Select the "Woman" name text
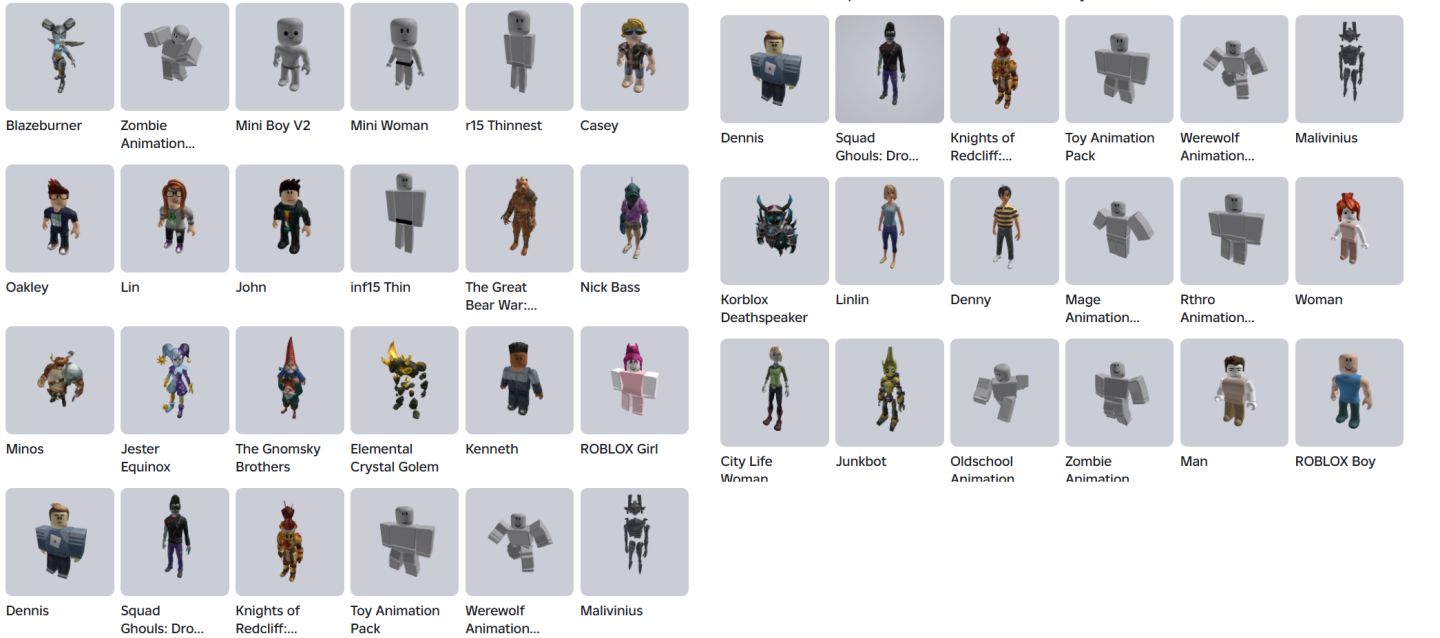 pyautogui.click(x=1319, y=300)
